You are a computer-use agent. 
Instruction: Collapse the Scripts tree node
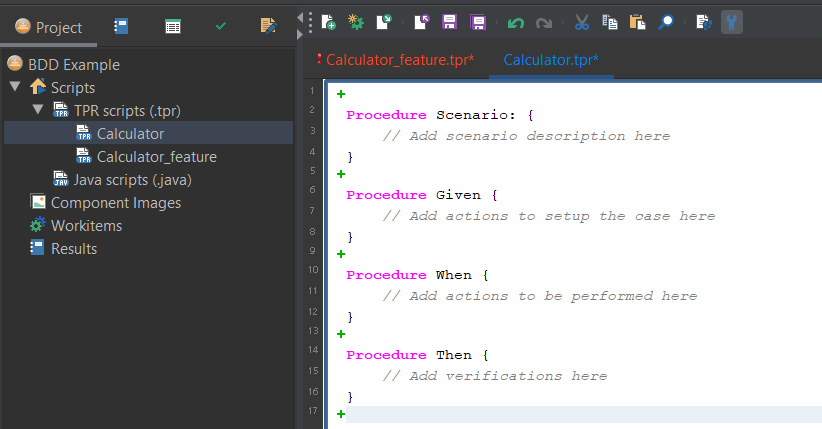15,87
